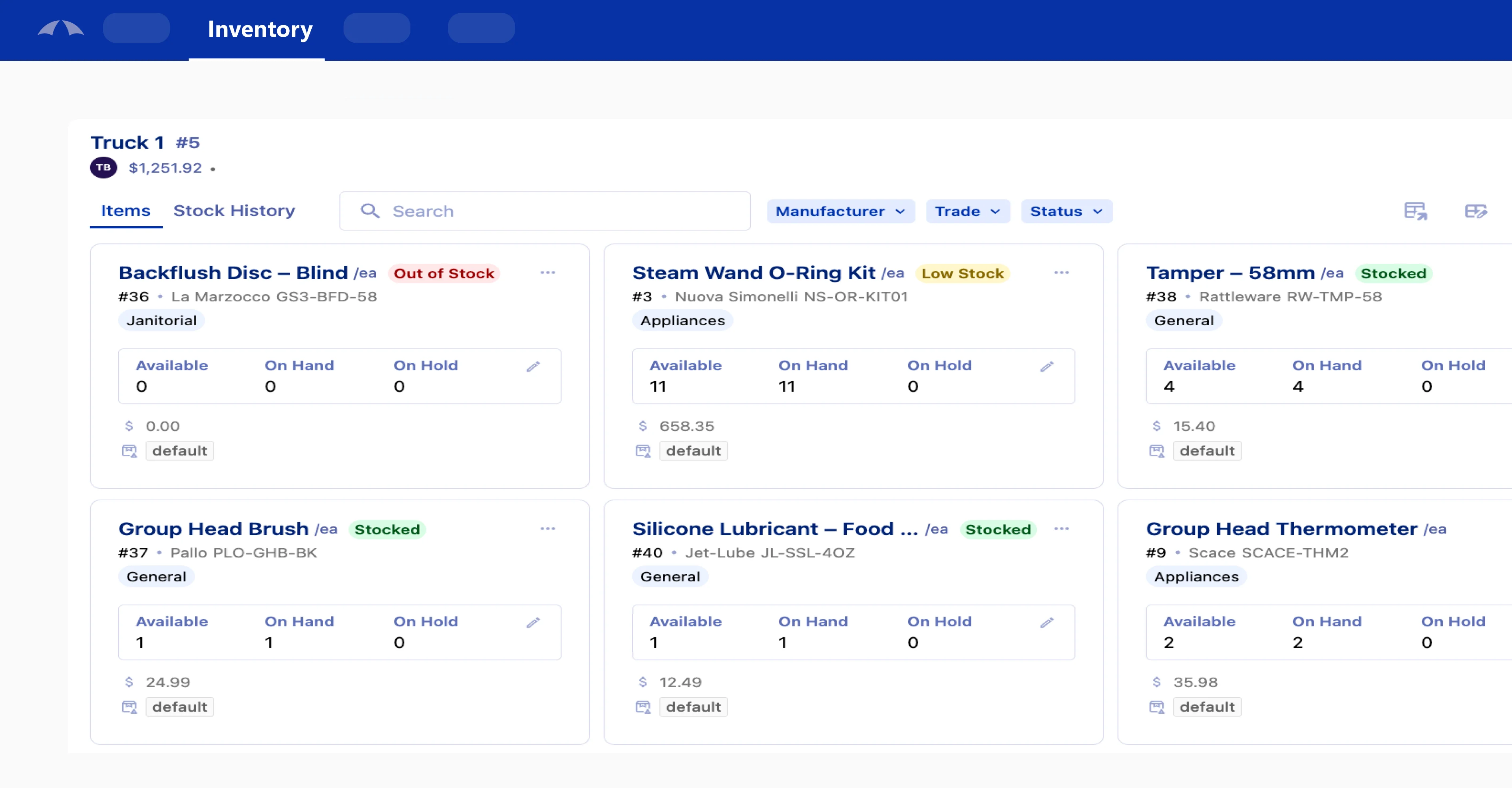The height and width of the screenshot is (788, 1512).
Task: Click the Out of Stock badge
Action: click(x=444, y=273)
